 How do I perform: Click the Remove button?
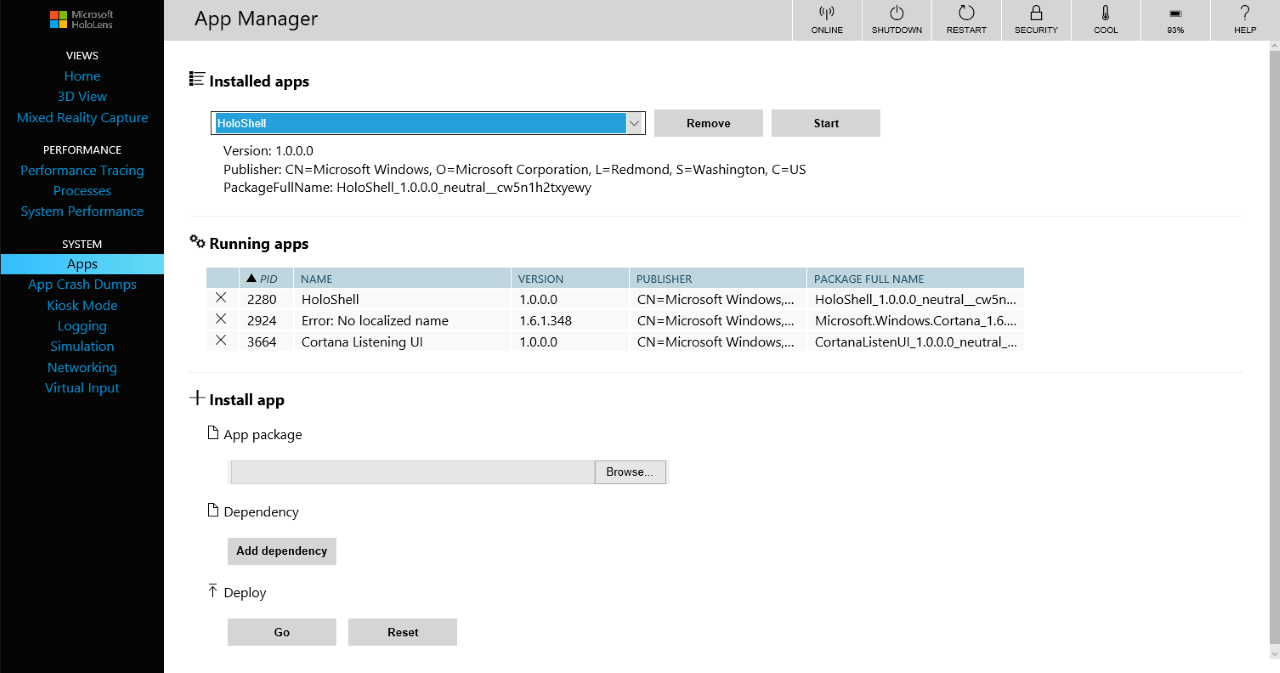708,123
